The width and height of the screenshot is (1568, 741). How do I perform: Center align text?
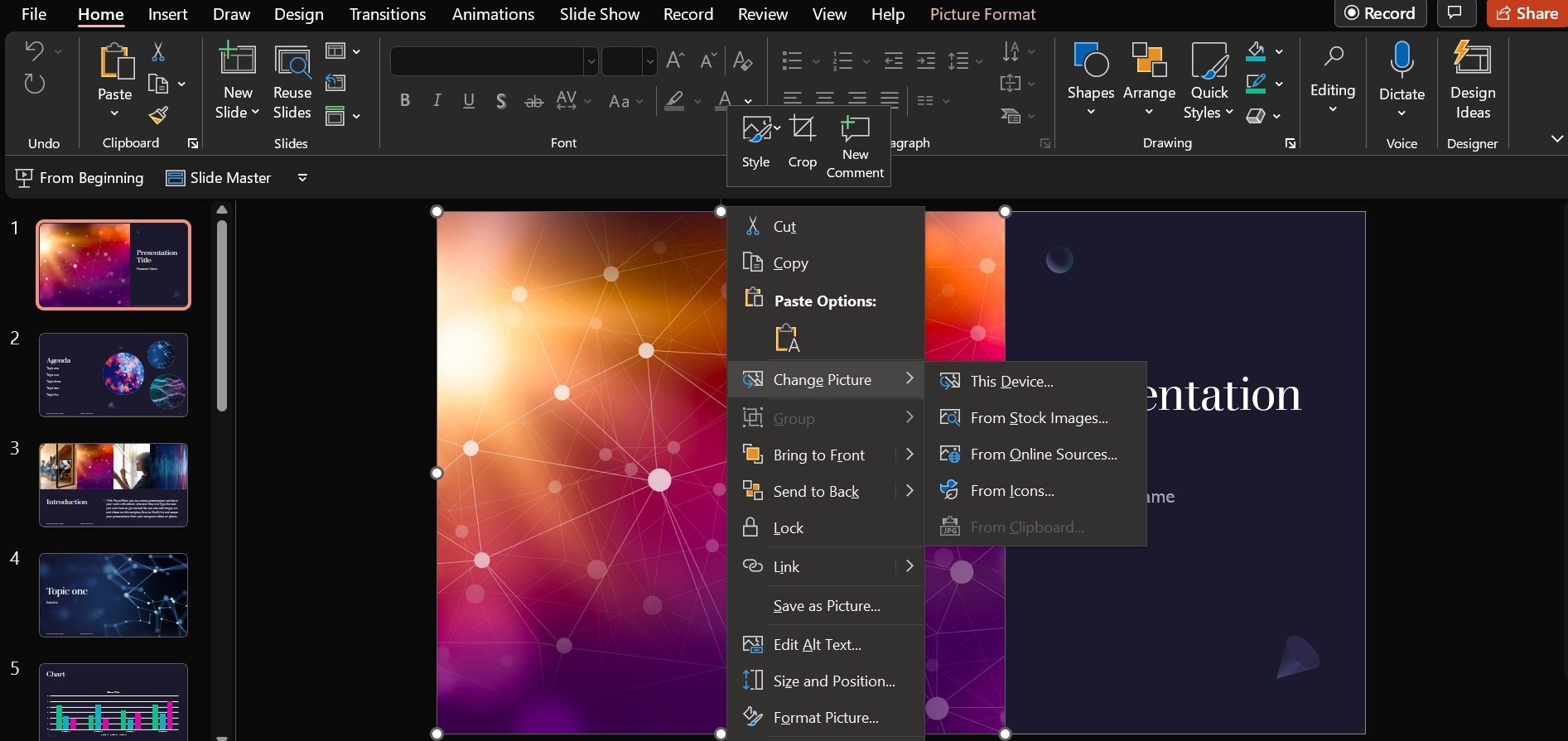[x=825, y=100]
